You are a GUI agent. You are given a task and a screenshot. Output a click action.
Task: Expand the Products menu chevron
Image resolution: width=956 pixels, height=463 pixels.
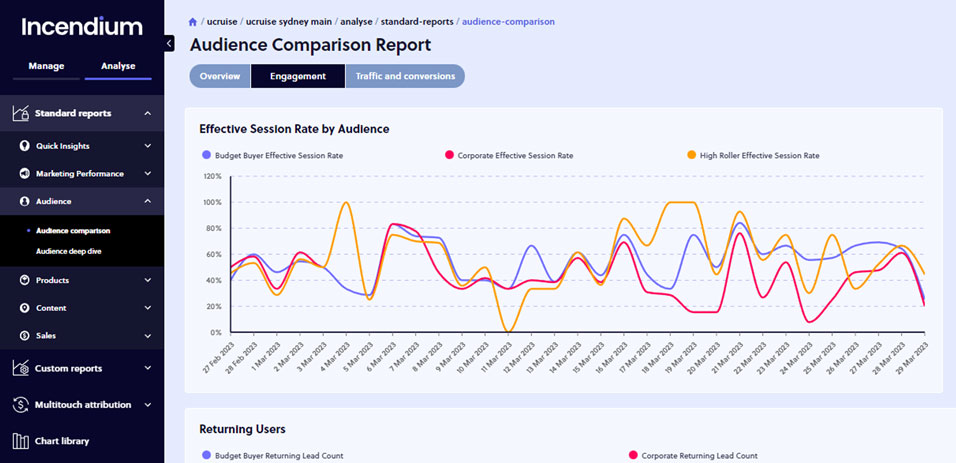pos(147,281)
